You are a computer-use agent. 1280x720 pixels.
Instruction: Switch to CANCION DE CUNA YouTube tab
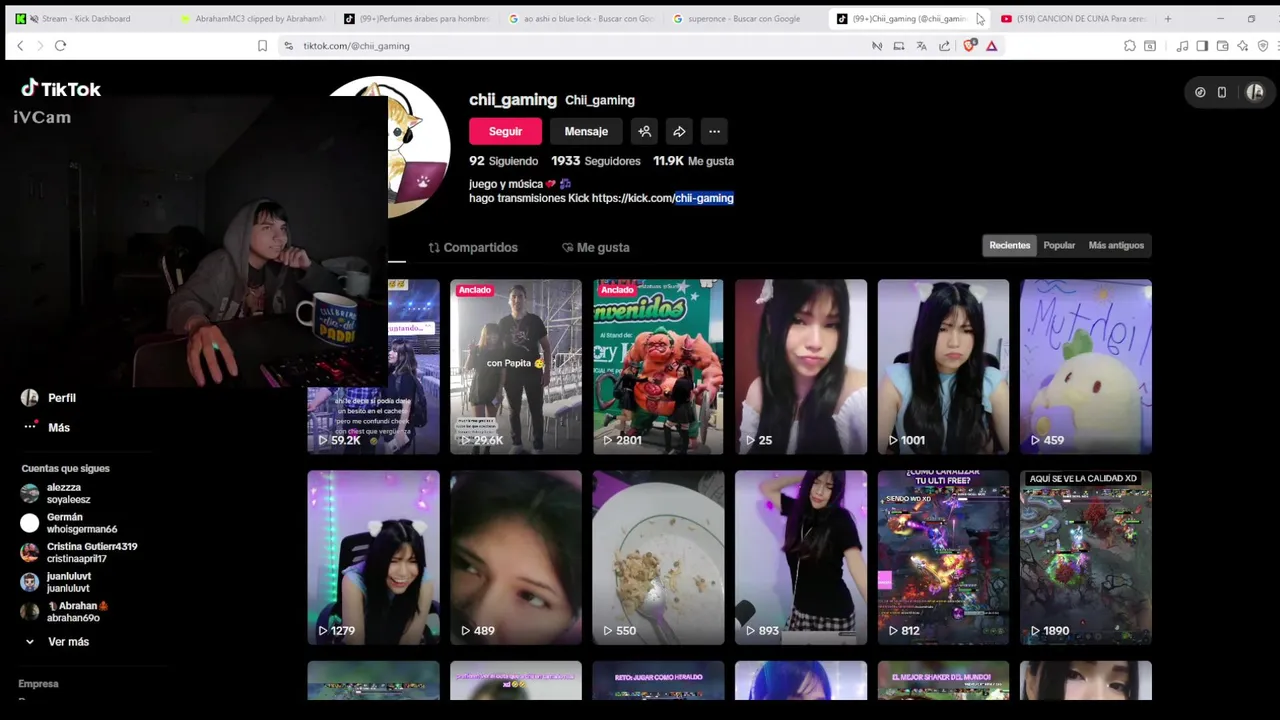(x=1074, y=18)
